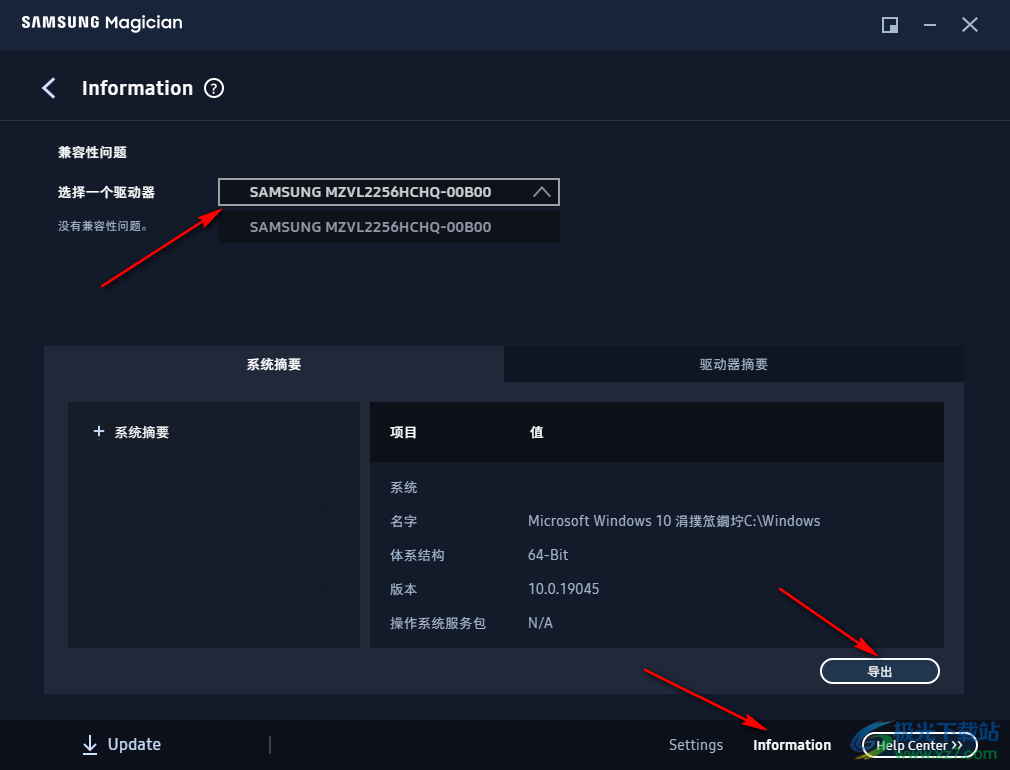The height and width of the screenshot is (770, 1010).
Task: Click the 值 column header
Action: tap(536, 432)
